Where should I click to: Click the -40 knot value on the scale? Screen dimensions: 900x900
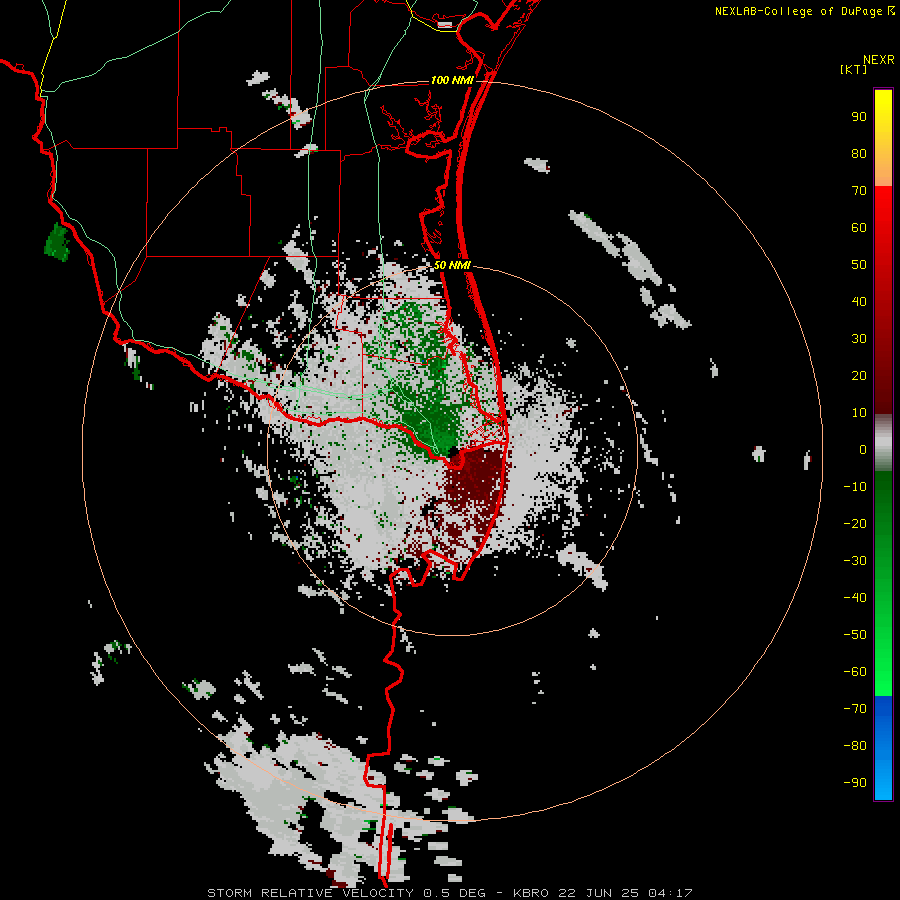[x=855, y=598]
